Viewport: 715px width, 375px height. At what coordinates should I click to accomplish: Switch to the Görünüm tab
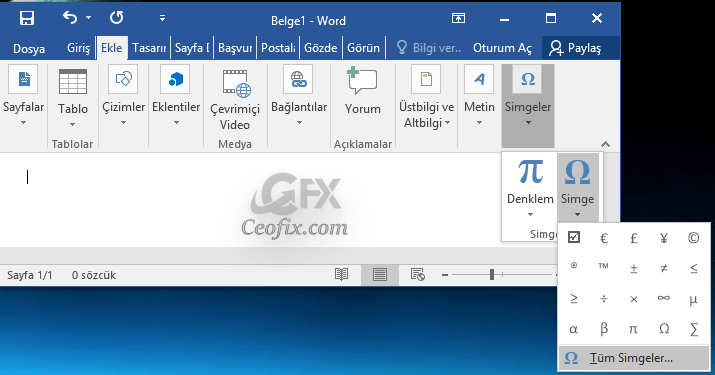[x=363, y=48]
